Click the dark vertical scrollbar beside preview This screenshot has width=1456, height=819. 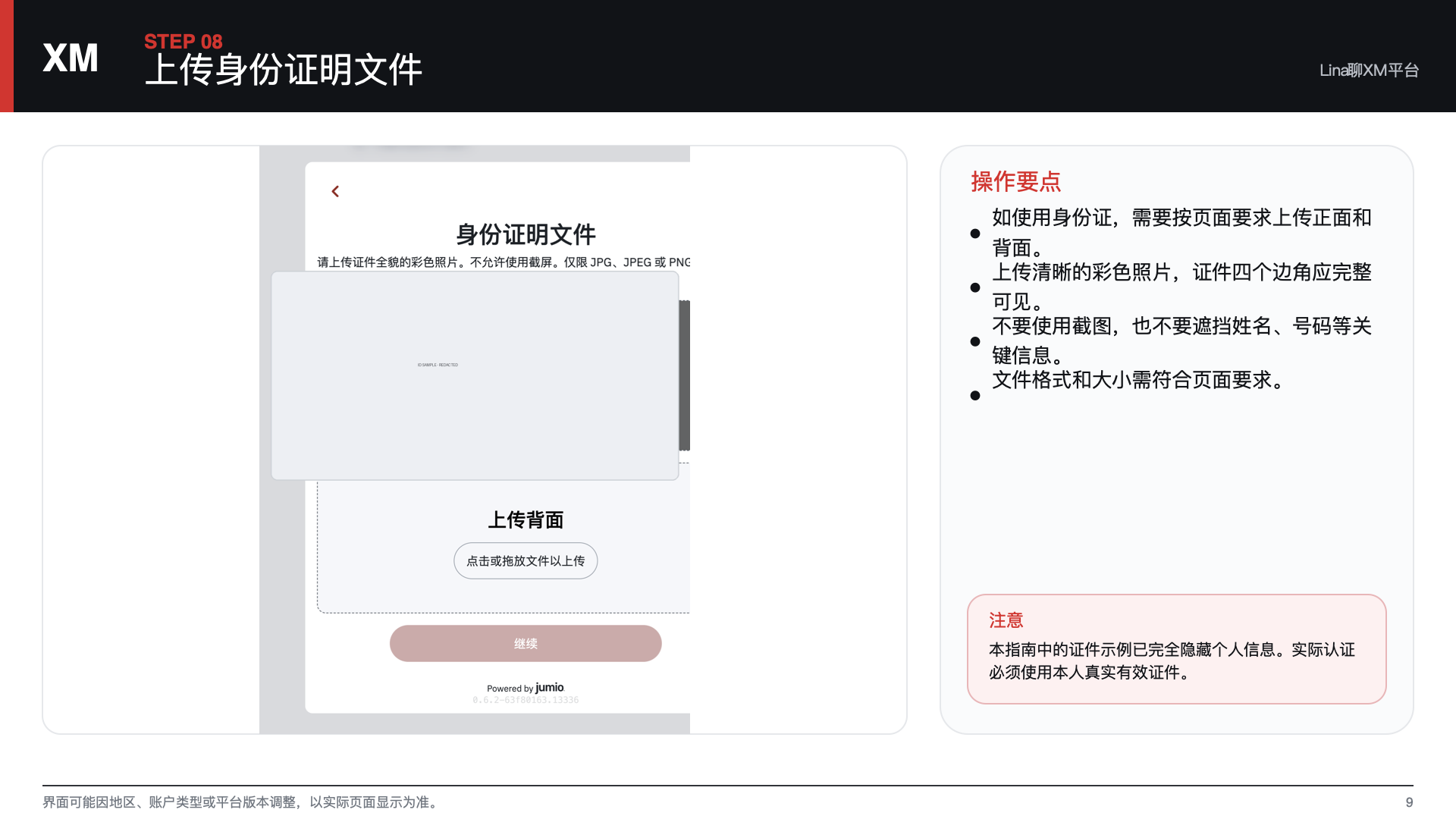pos(685,375)
